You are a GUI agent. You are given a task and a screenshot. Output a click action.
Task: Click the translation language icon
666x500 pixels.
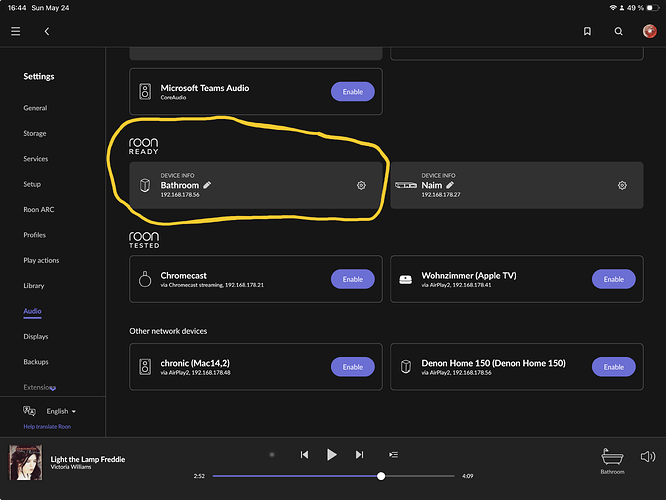coord(29,411)
